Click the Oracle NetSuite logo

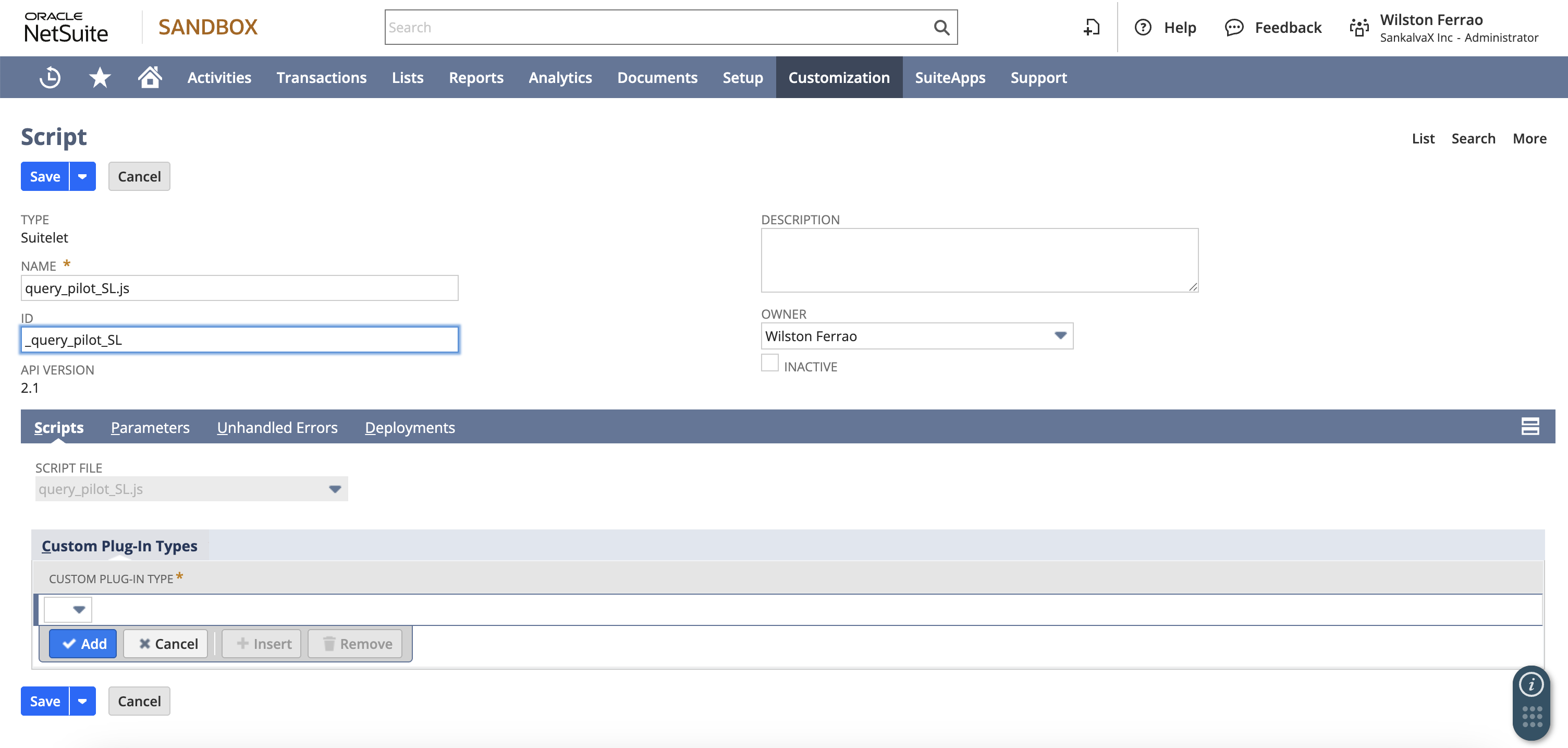[66, 28]
